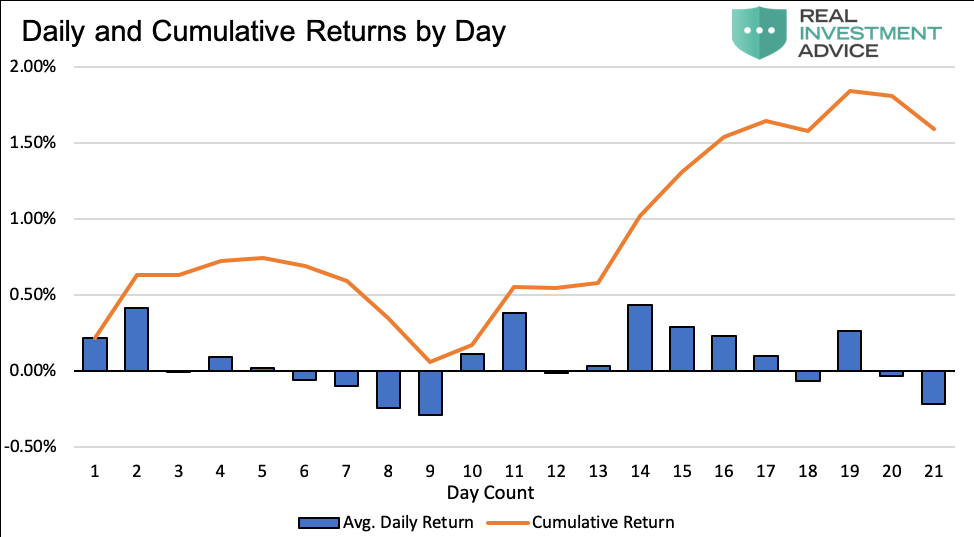Screen dimensions: 974x537
Task: Click the Day 11 blue bar
Action: [x=514, y=342]
